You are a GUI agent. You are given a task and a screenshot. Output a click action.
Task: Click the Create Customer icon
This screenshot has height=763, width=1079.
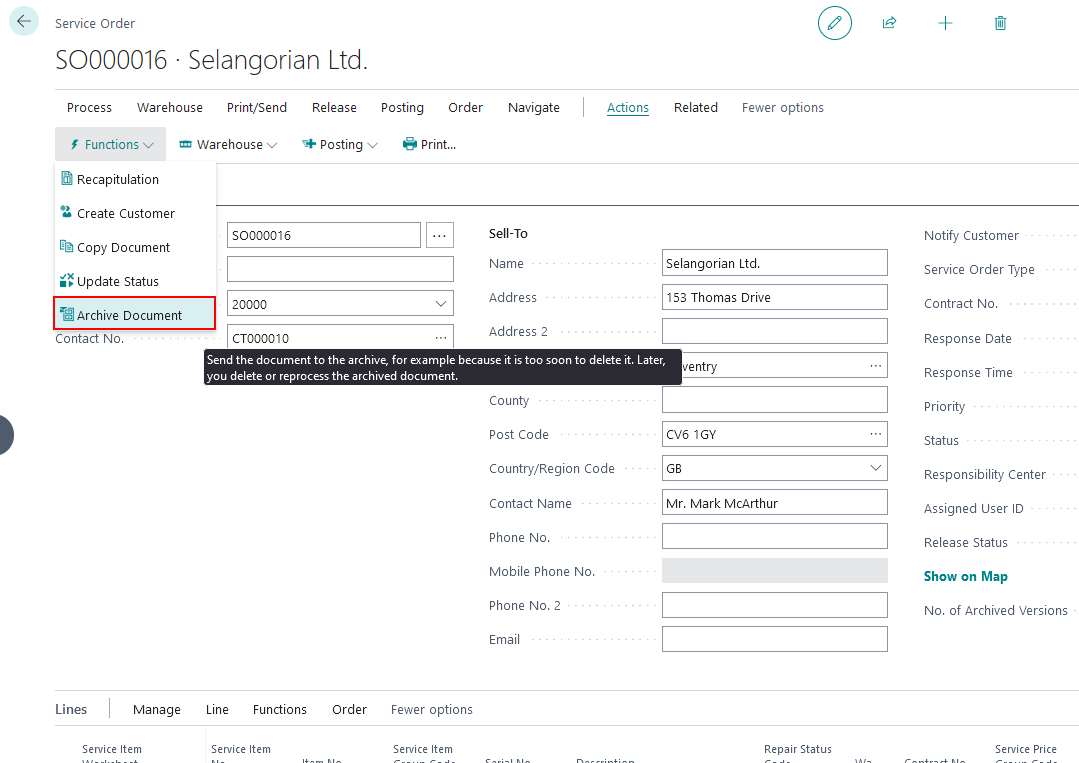click(x=67, y=213)
